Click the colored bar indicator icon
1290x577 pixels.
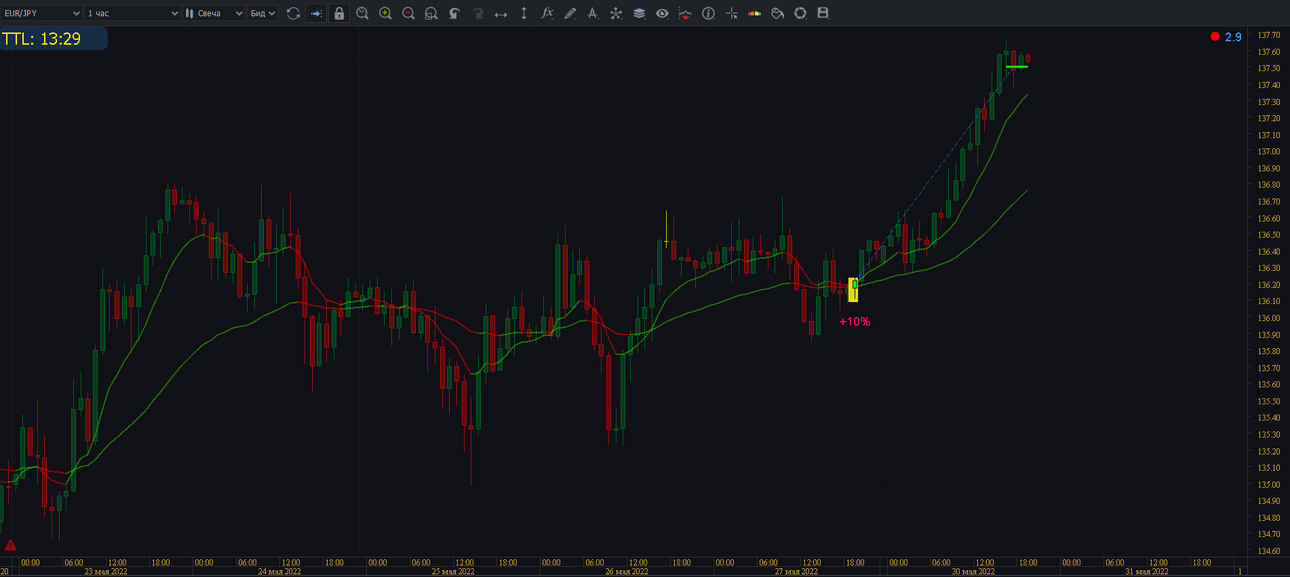(754, 13)
